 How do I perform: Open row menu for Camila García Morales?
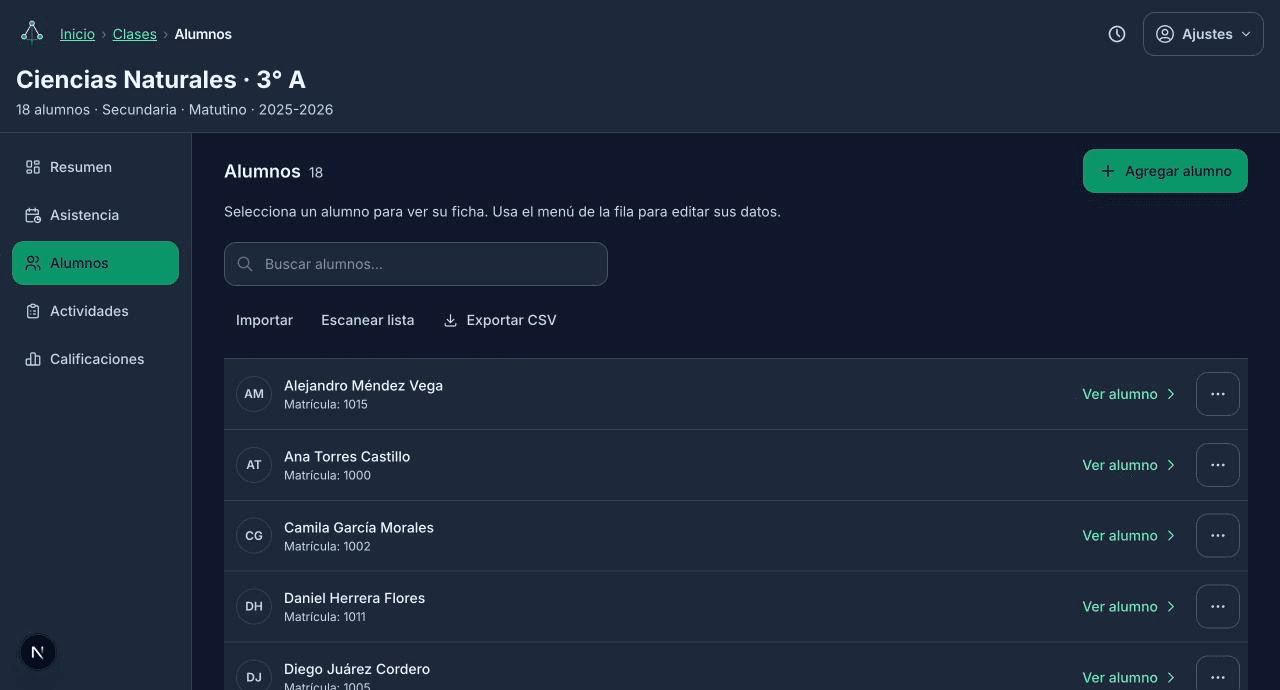(1218, 536)
